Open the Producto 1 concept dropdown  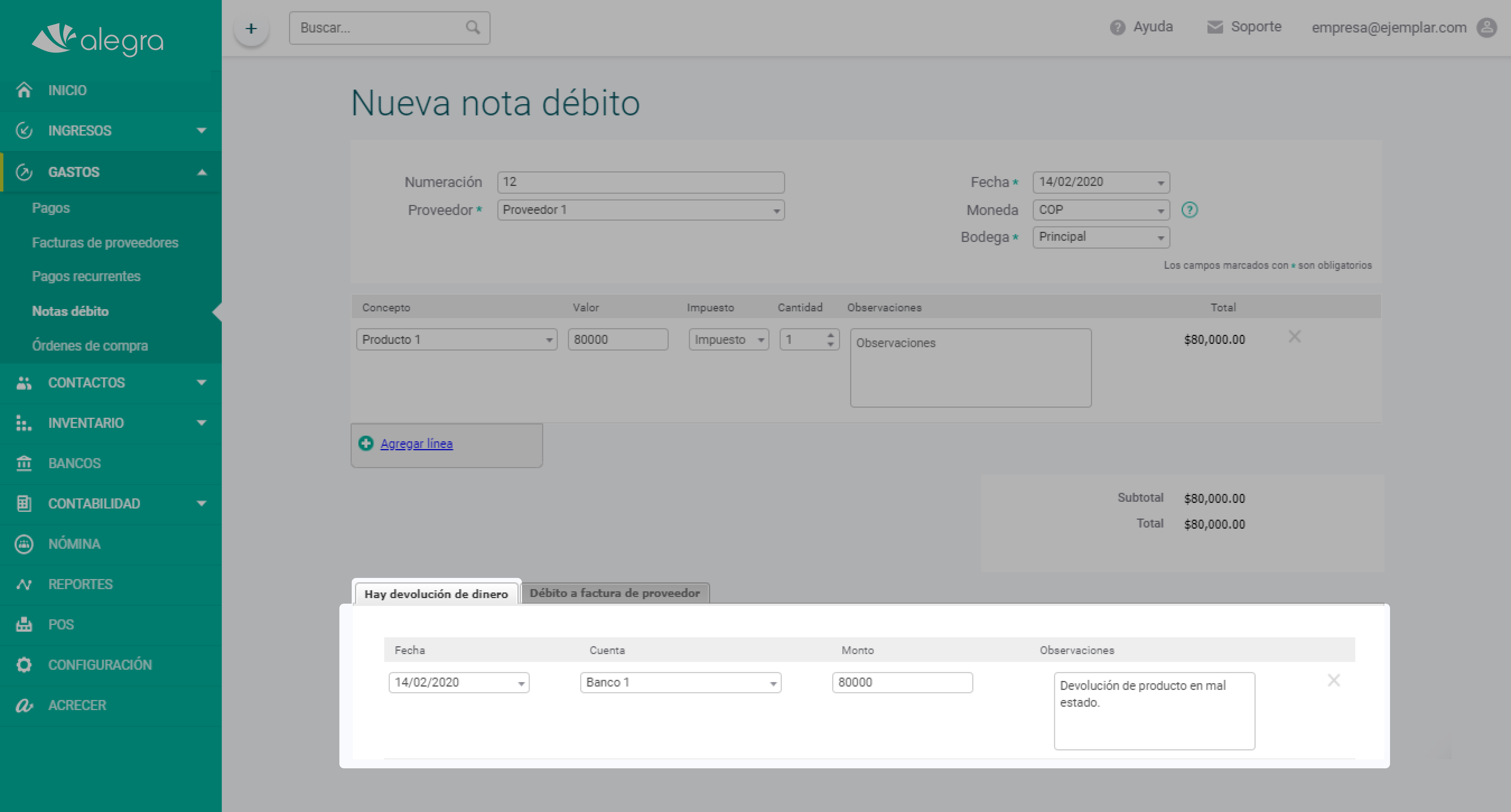(x=456, y=339)
